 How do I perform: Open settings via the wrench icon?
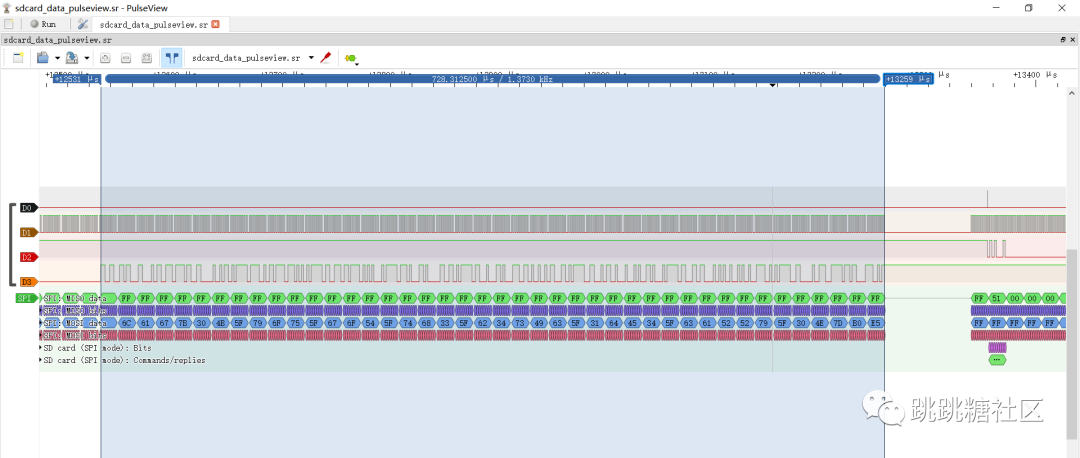coord(83,24)
